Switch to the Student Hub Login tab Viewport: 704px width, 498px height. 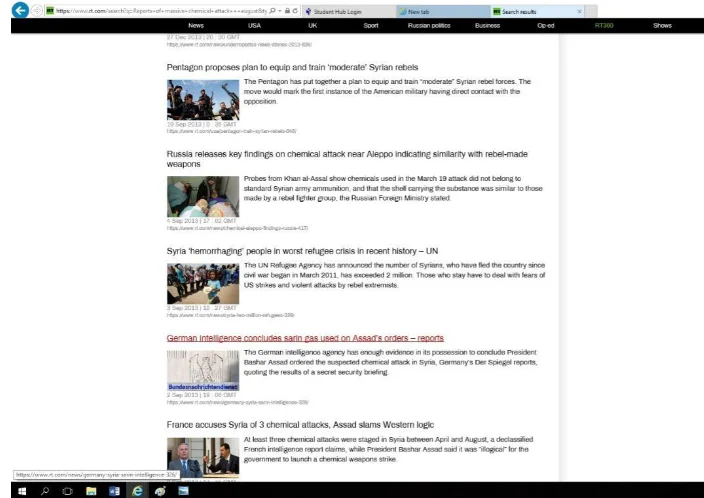point(349,11)
